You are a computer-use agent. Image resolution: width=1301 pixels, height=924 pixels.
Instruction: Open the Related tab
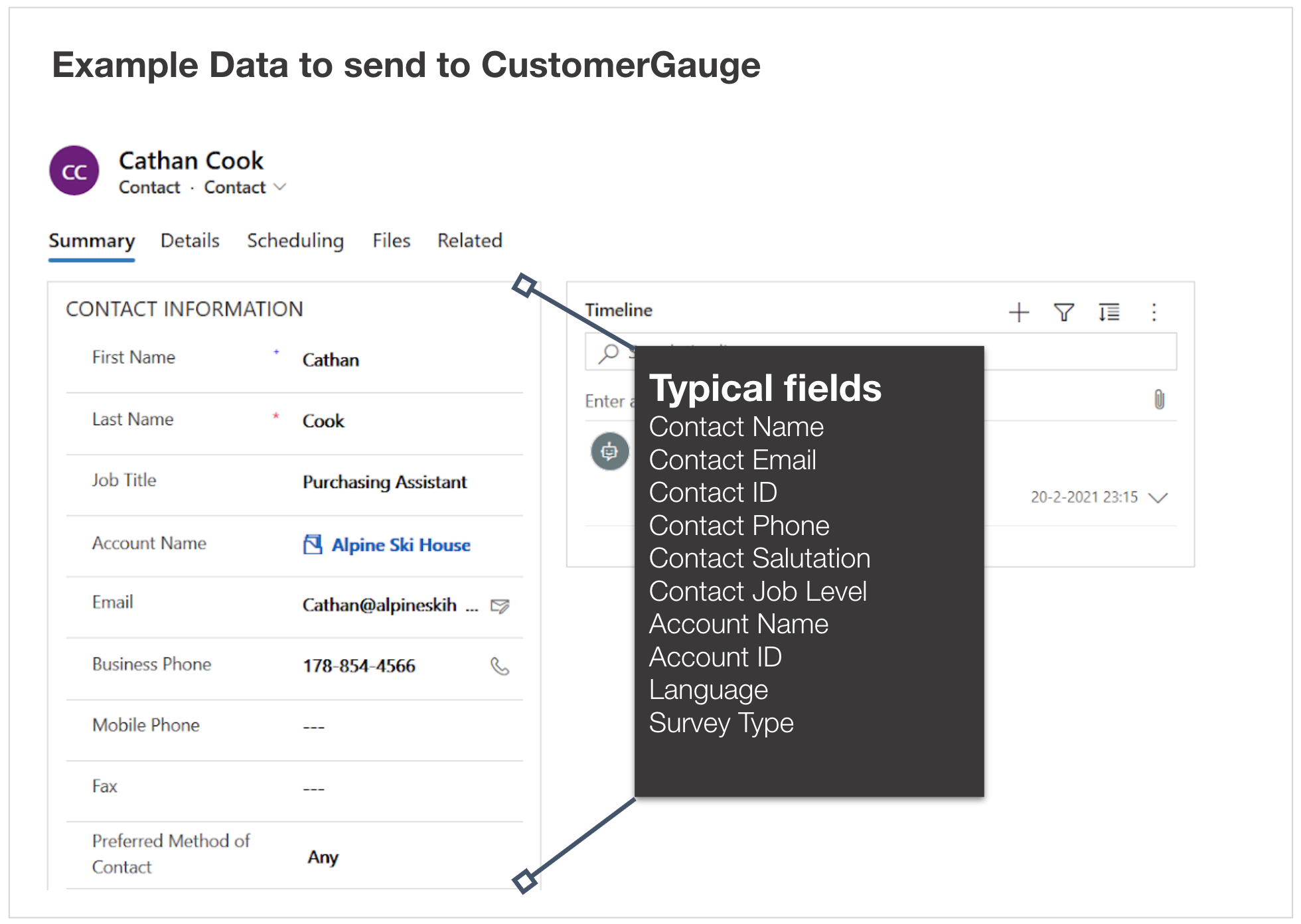pyautogui.click(x=470, y=241)
